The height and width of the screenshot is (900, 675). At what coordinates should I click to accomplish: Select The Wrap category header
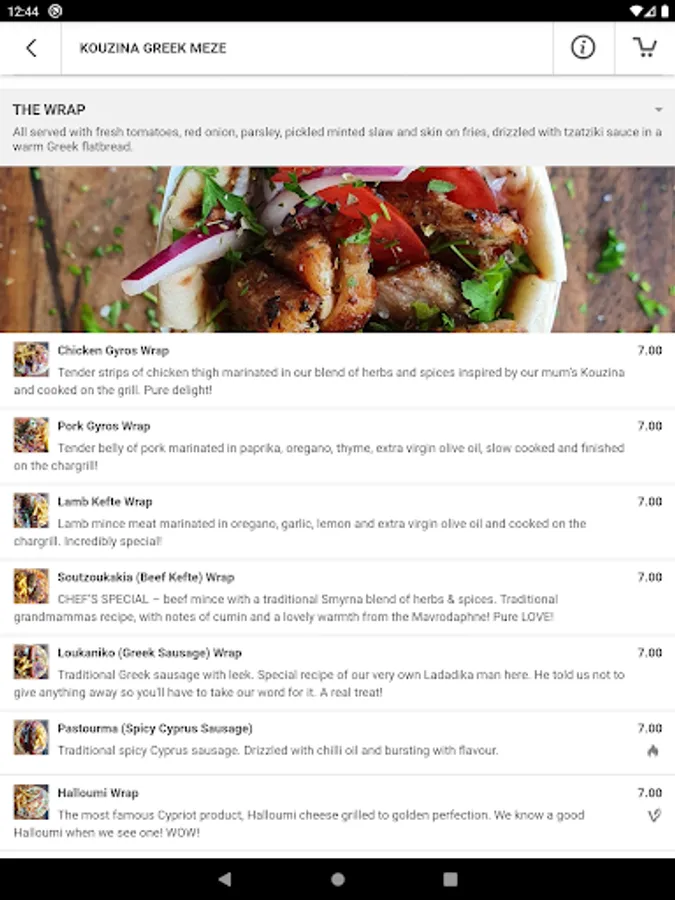(x=338, y=127)
